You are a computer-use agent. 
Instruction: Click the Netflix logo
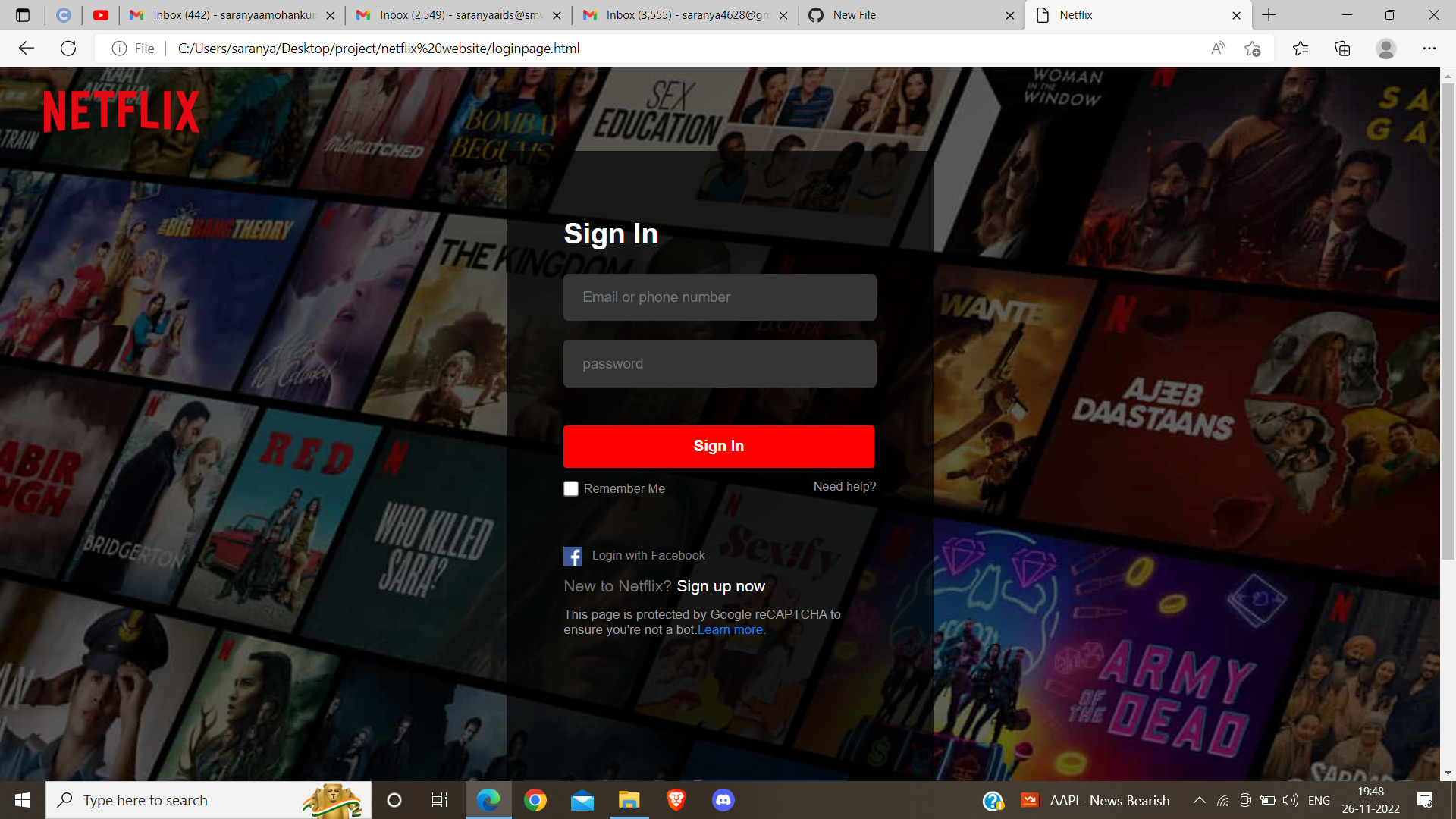click(x=121, y=110)
